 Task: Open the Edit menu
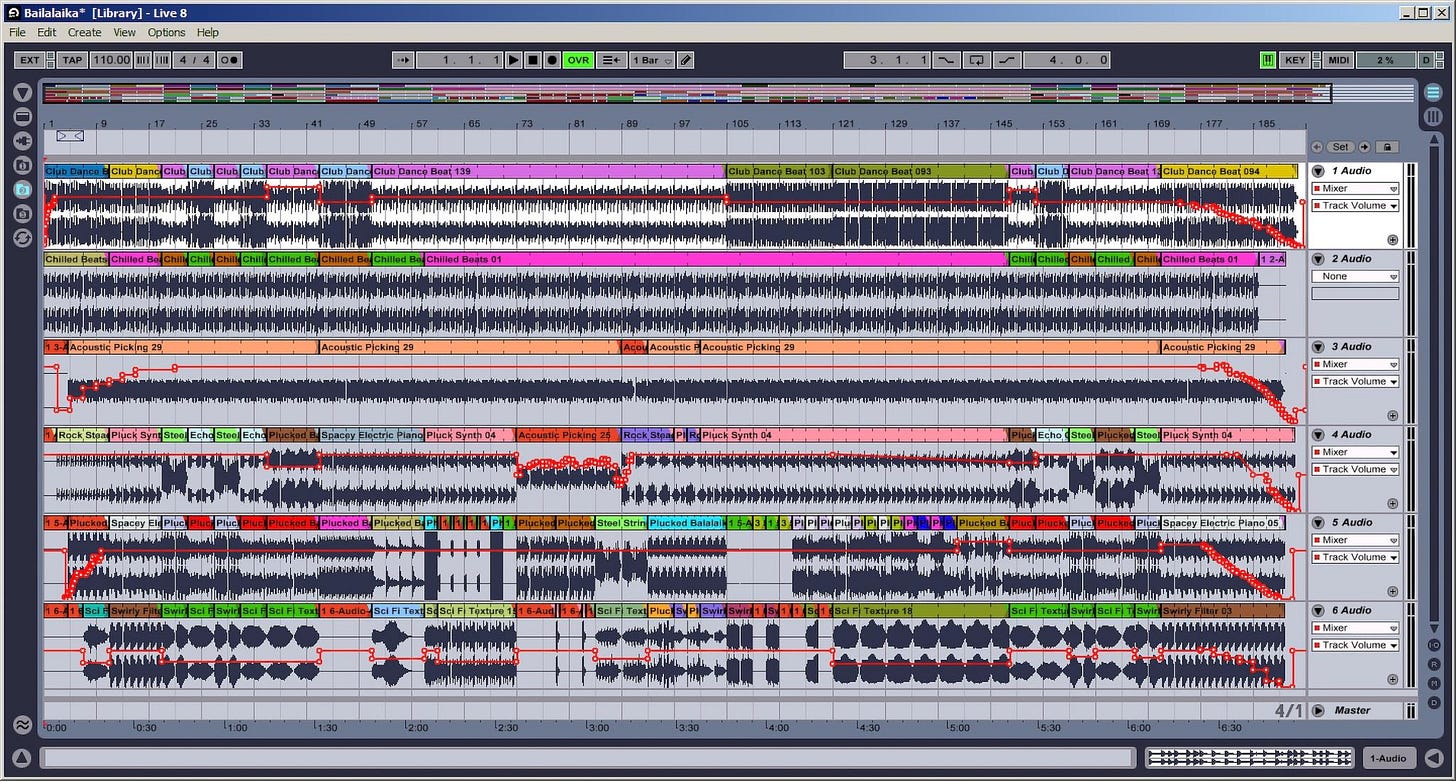coord(47,32)
